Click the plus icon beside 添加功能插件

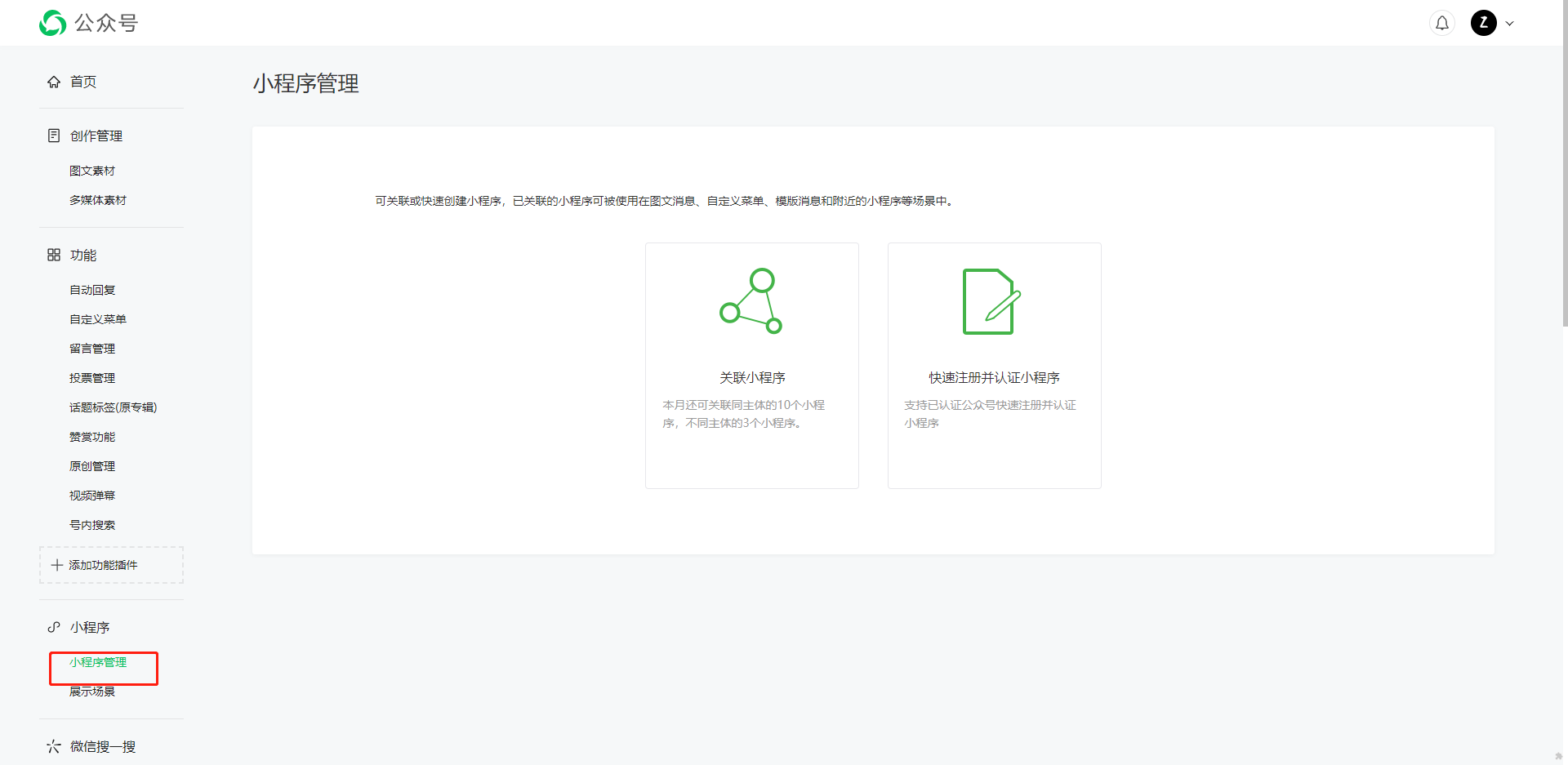click(57, 565)
